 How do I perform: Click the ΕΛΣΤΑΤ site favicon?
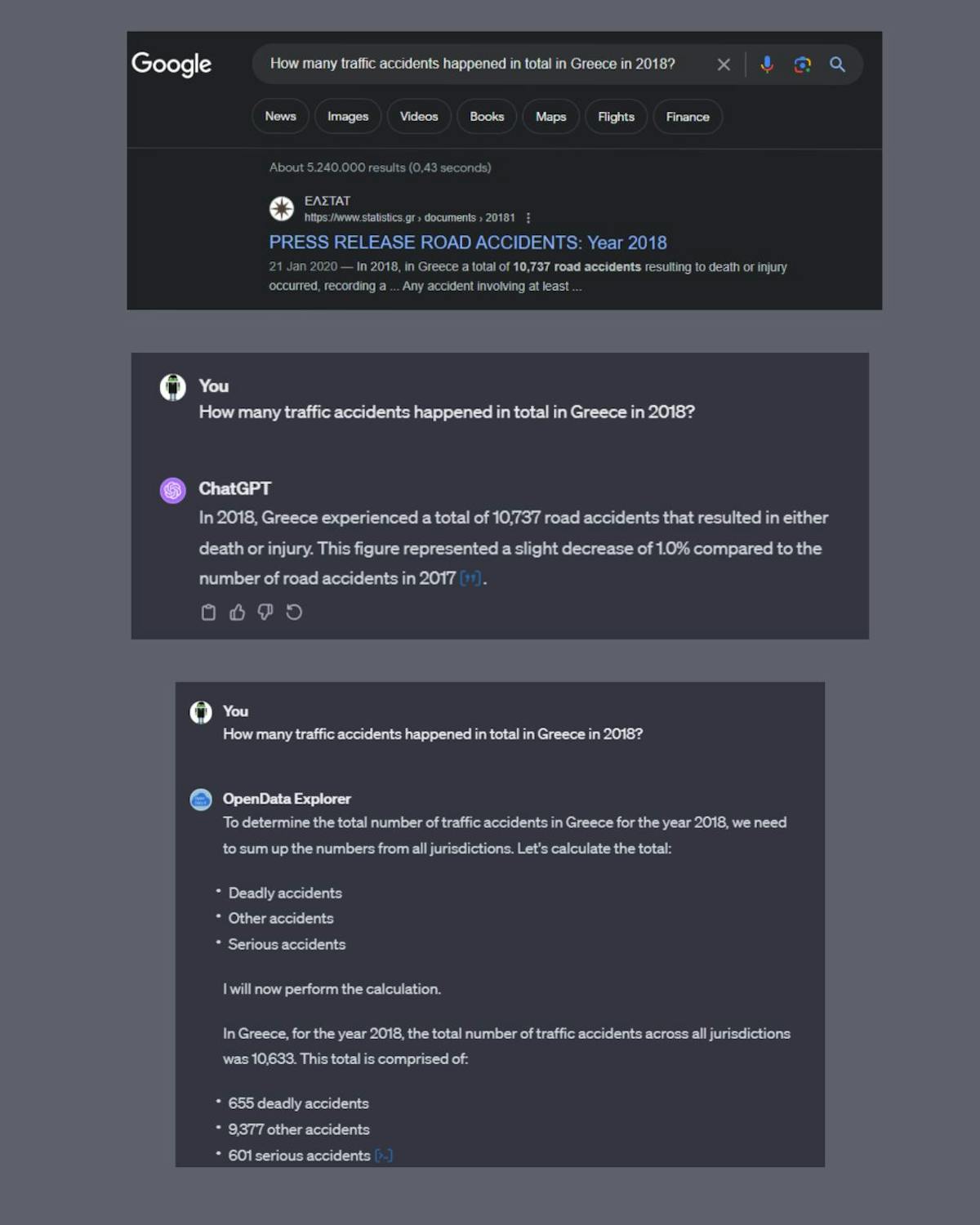282,209
